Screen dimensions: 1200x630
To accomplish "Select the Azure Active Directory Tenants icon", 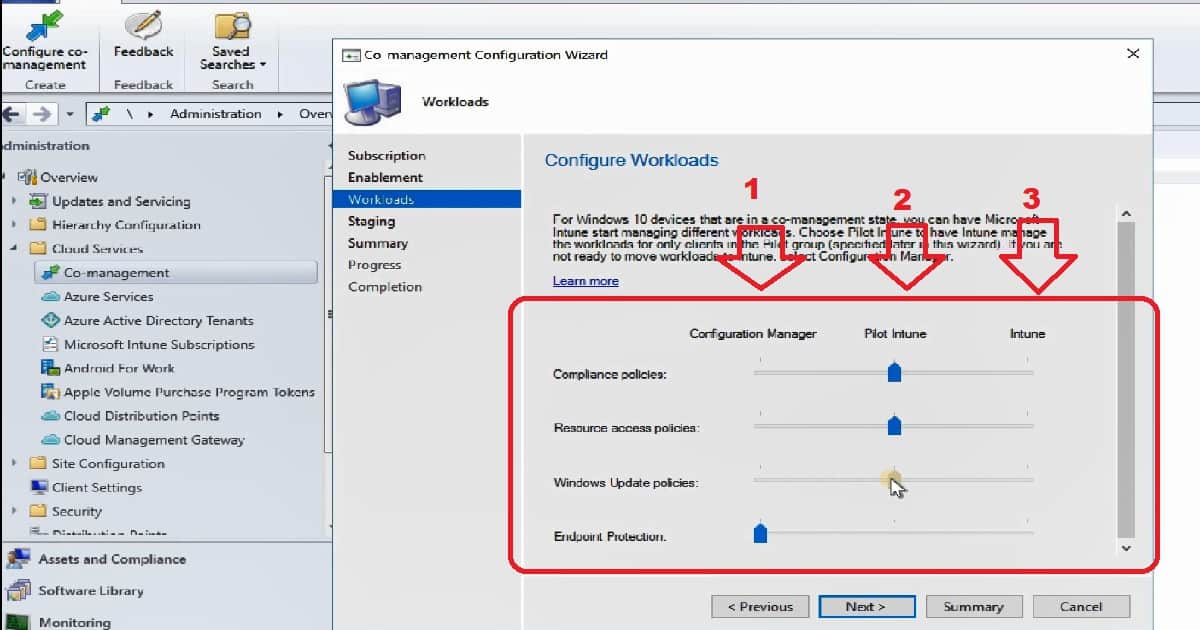I will click(49, 321).
